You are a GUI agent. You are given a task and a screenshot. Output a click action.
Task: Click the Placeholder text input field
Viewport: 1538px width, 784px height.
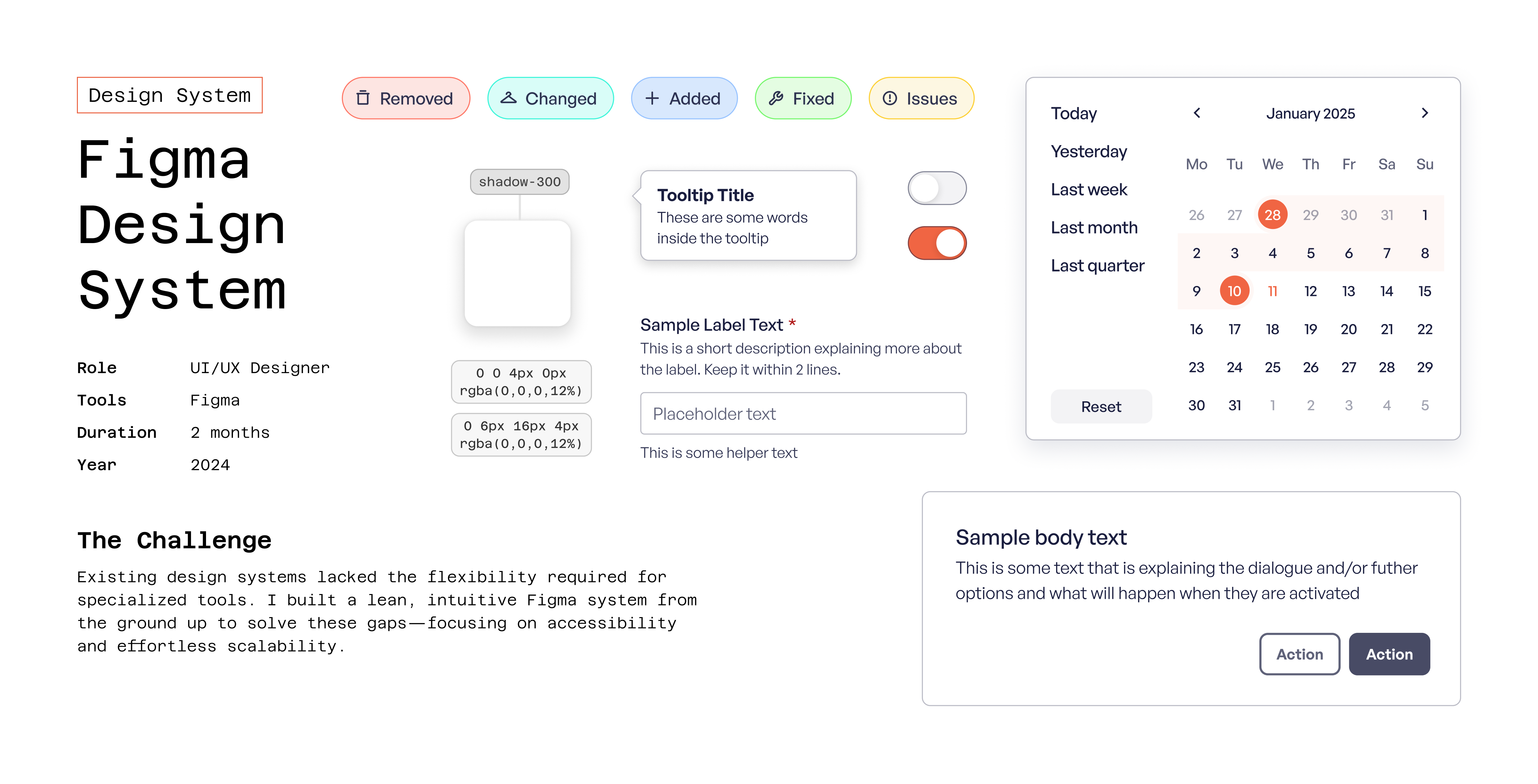(x=802, y=413)
